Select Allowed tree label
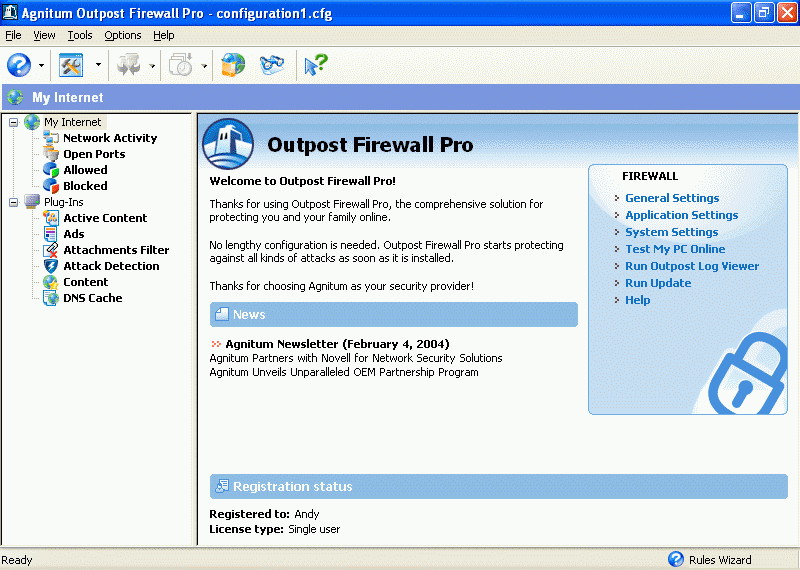 click(x=85, y=170)
